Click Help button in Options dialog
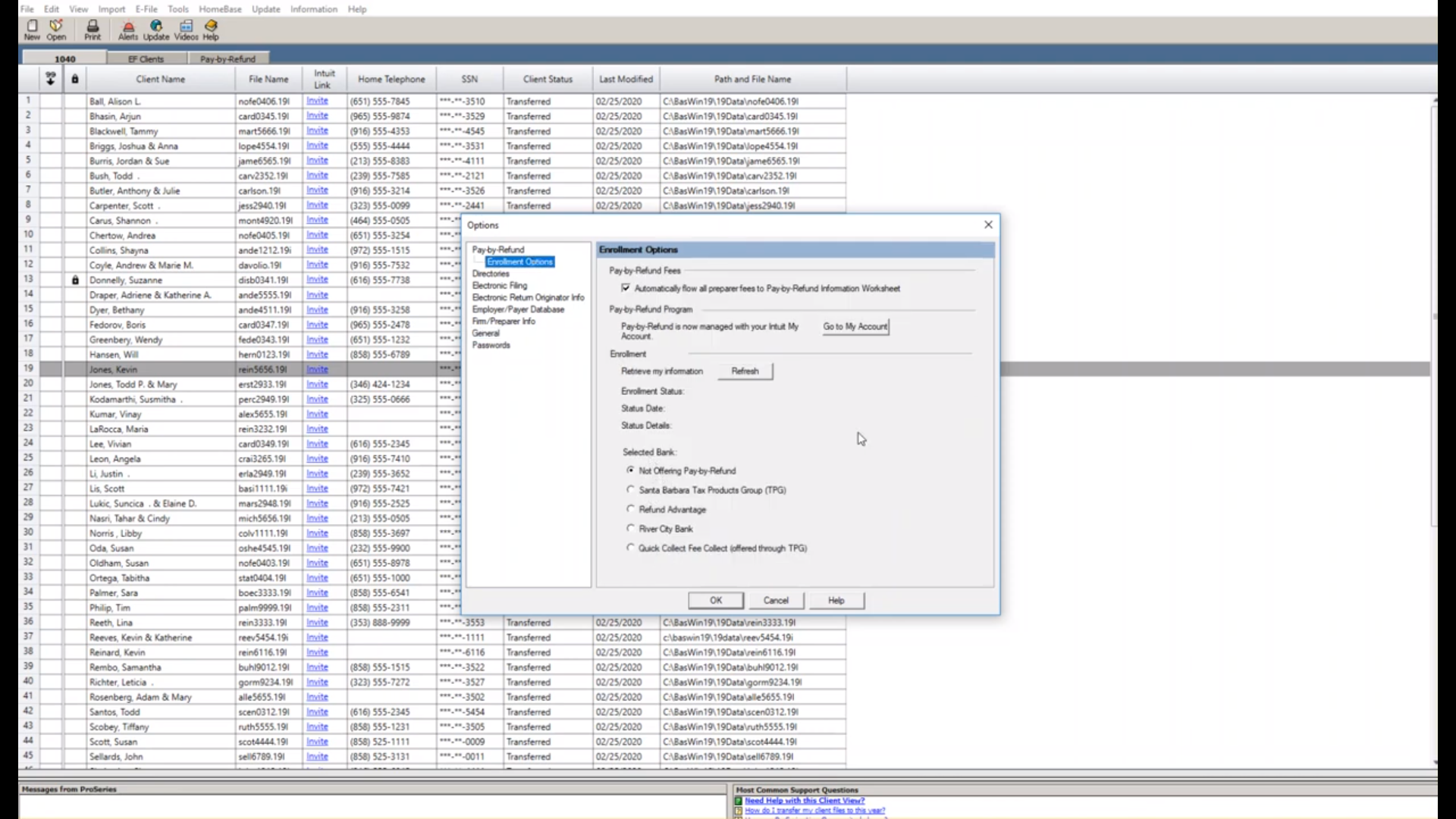Viewport: 1456px width, 819px height. coord(836,601)
